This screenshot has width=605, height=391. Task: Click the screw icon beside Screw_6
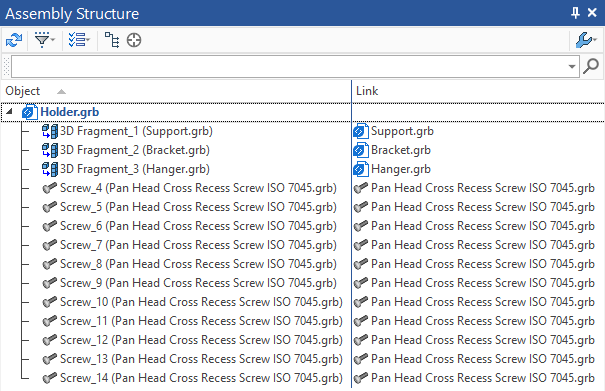click(x=50, y=226)
